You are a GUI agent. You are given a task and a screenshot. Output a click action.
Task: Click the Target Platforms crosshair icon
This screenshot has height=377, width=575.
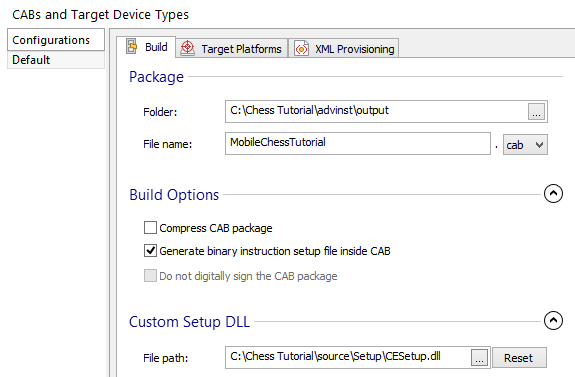pos(187,48)
